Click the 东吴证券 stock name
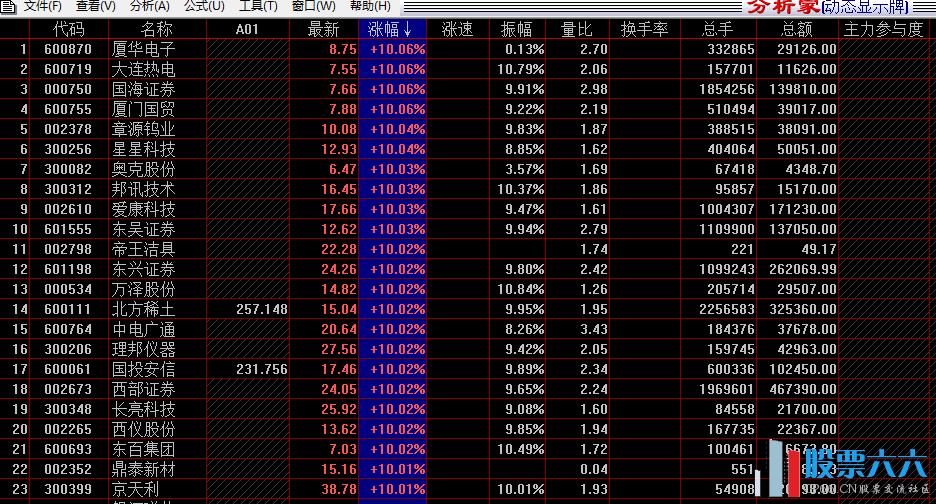Screen dimensions: 936x504 click(x=143, y=229)
